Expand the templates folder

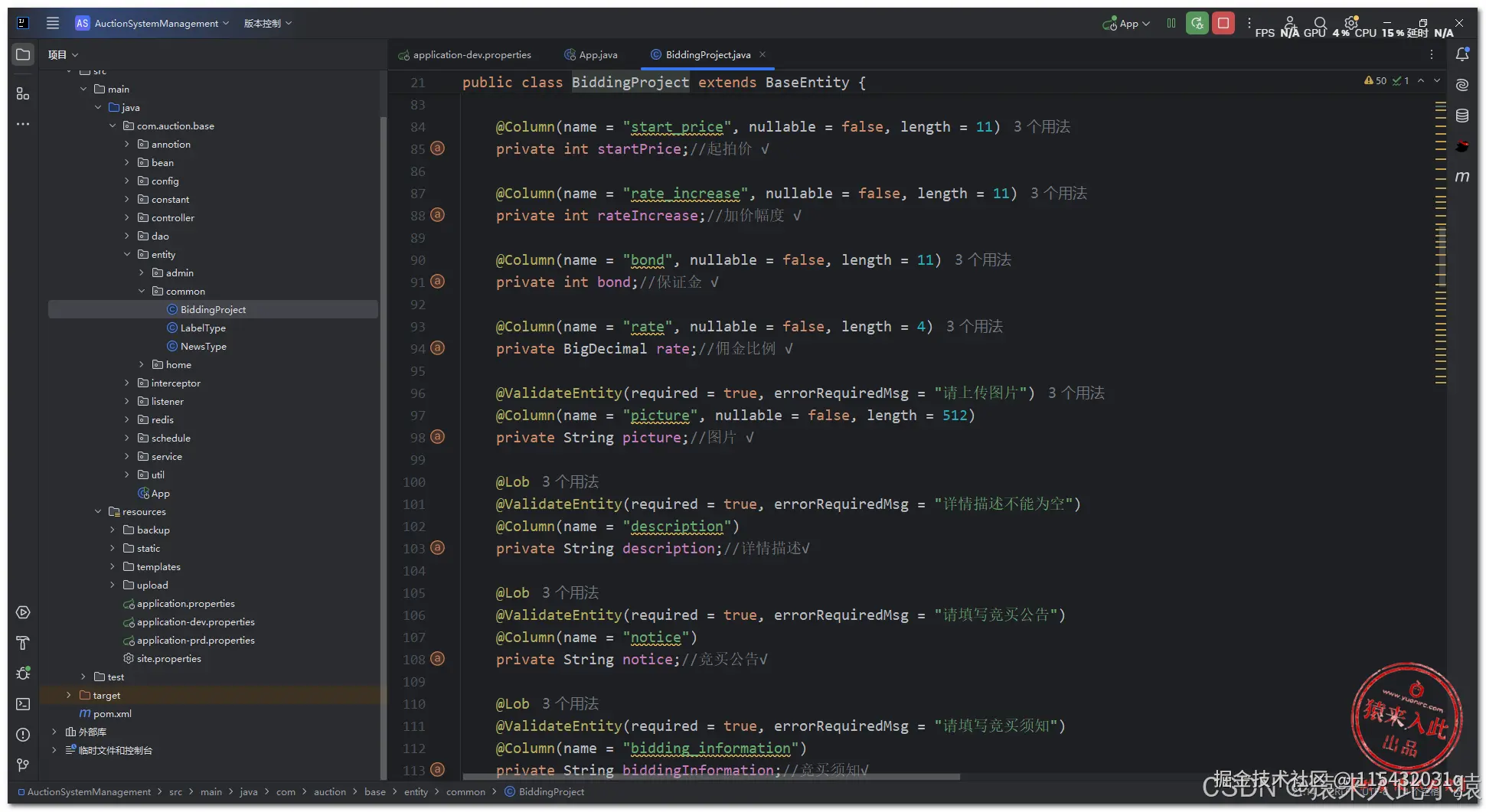[x=113, y=566]
